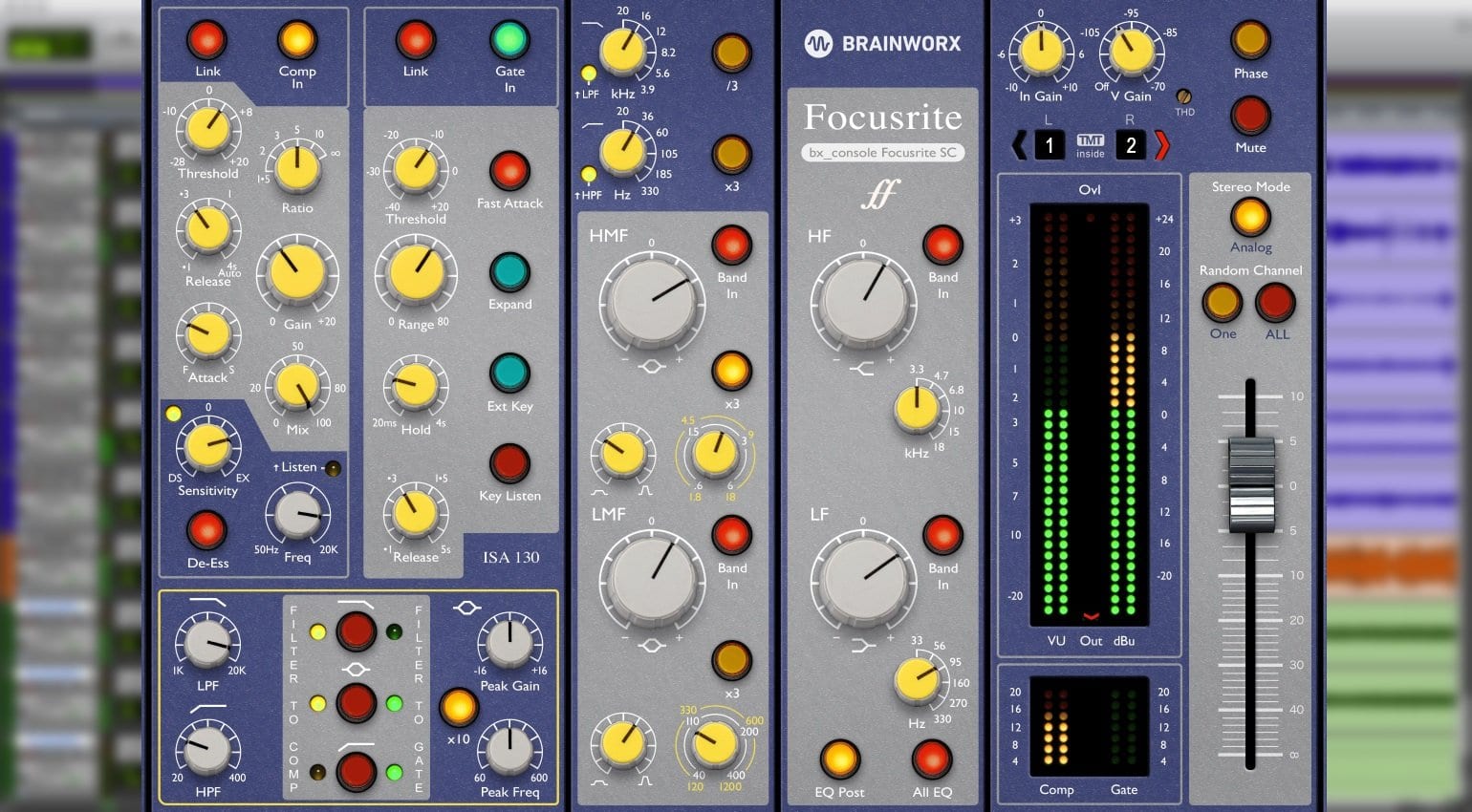Enable the De-Ess button
This screenshot has height=812, width=1472.
click(207, 528)
